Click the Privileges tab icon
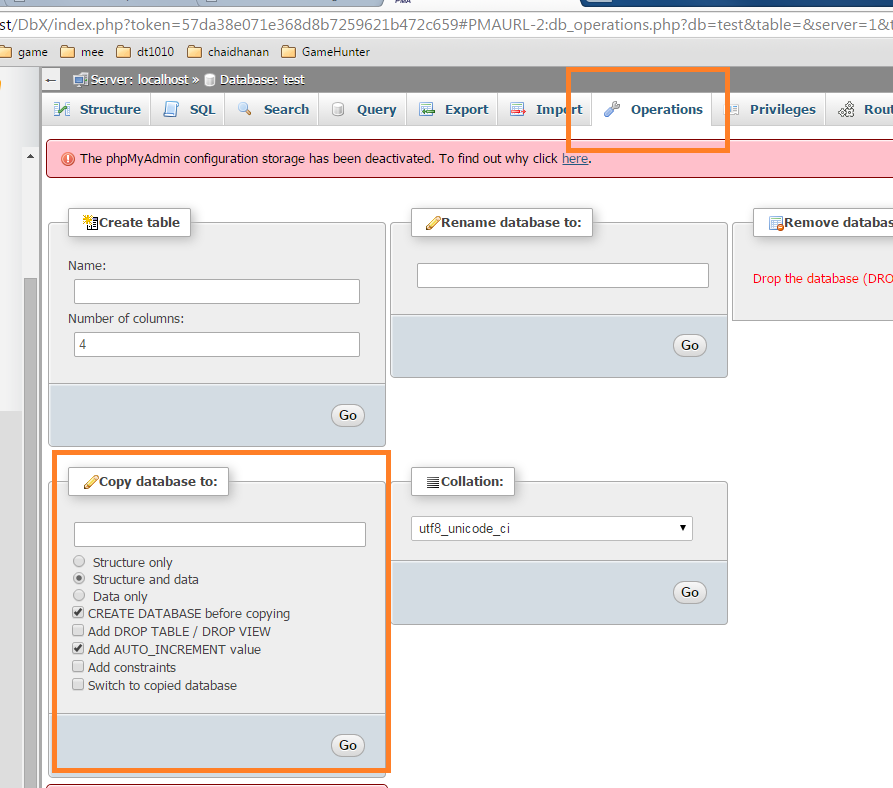Image resolution: width=893 pixels, height=788 pixels. (735, 109)
